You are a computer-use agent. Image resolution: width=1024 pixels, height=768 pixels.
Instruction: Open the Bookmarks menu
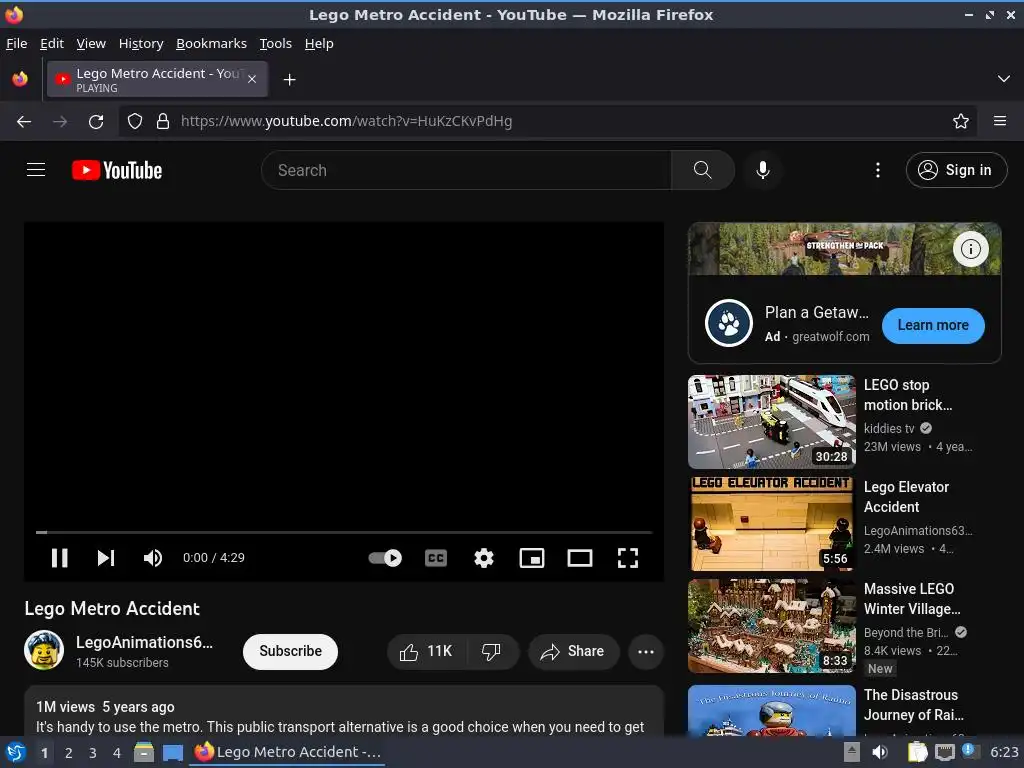point(211,43)
